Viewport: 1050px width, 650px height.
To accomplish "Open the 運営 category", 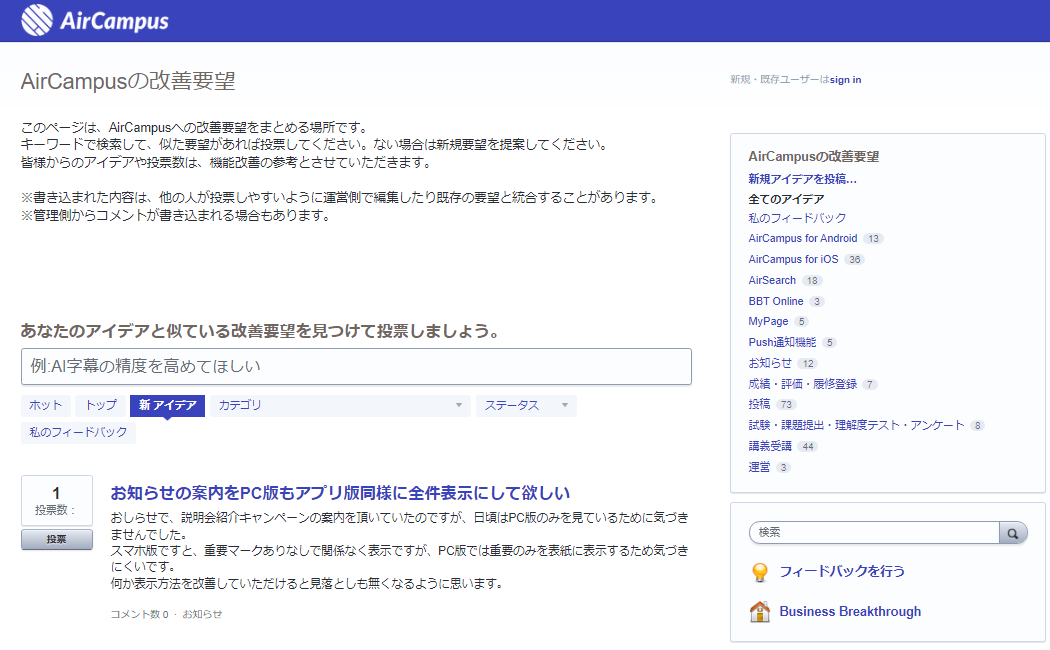I will point(759,467).
